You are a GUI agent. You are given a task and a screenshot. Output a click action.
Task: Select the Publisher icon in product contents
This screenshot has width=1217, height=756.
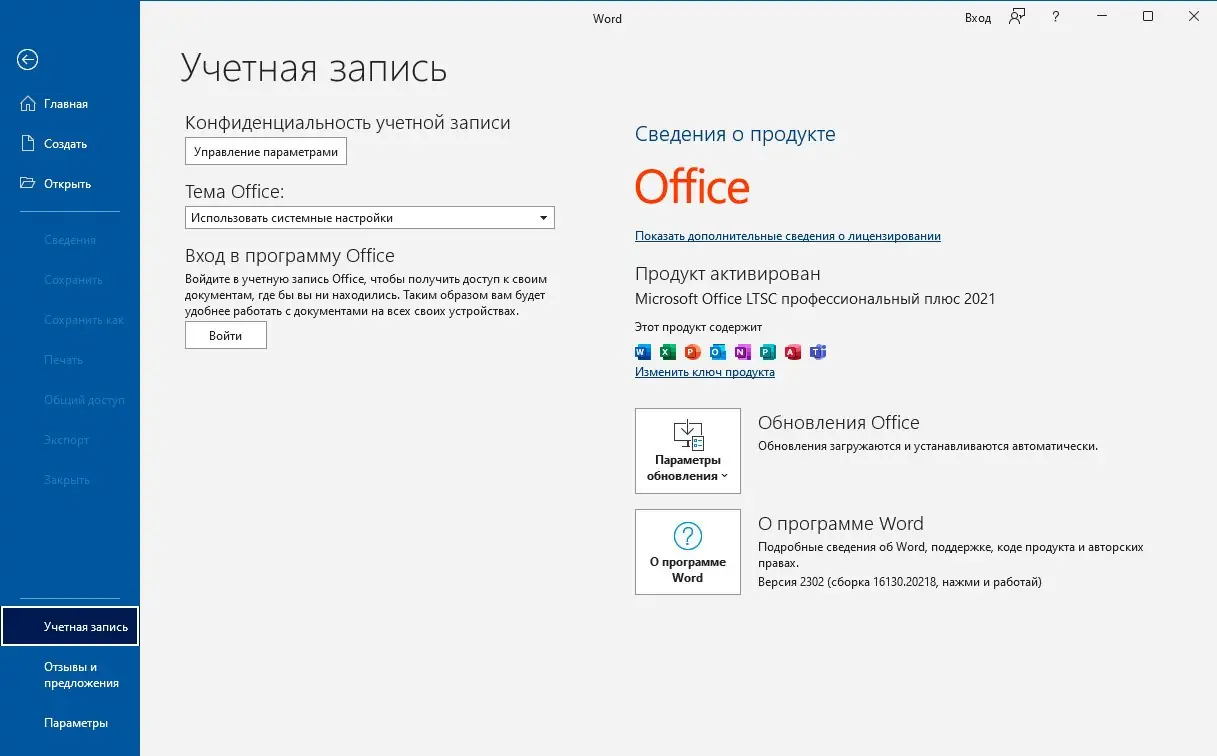pyautogui.click(x=766, y=352)
